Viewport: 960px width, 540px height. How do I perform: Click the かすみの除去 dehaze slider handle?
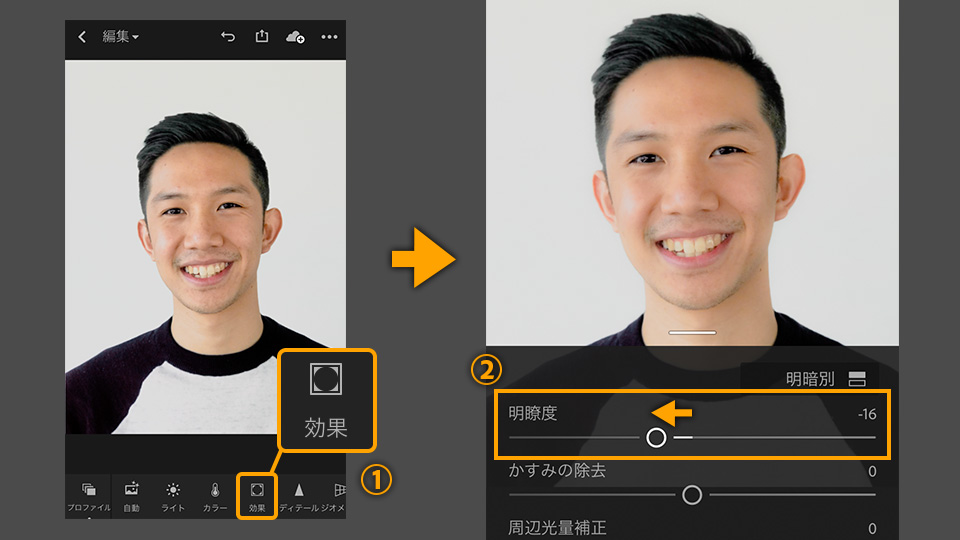point(692,495)
